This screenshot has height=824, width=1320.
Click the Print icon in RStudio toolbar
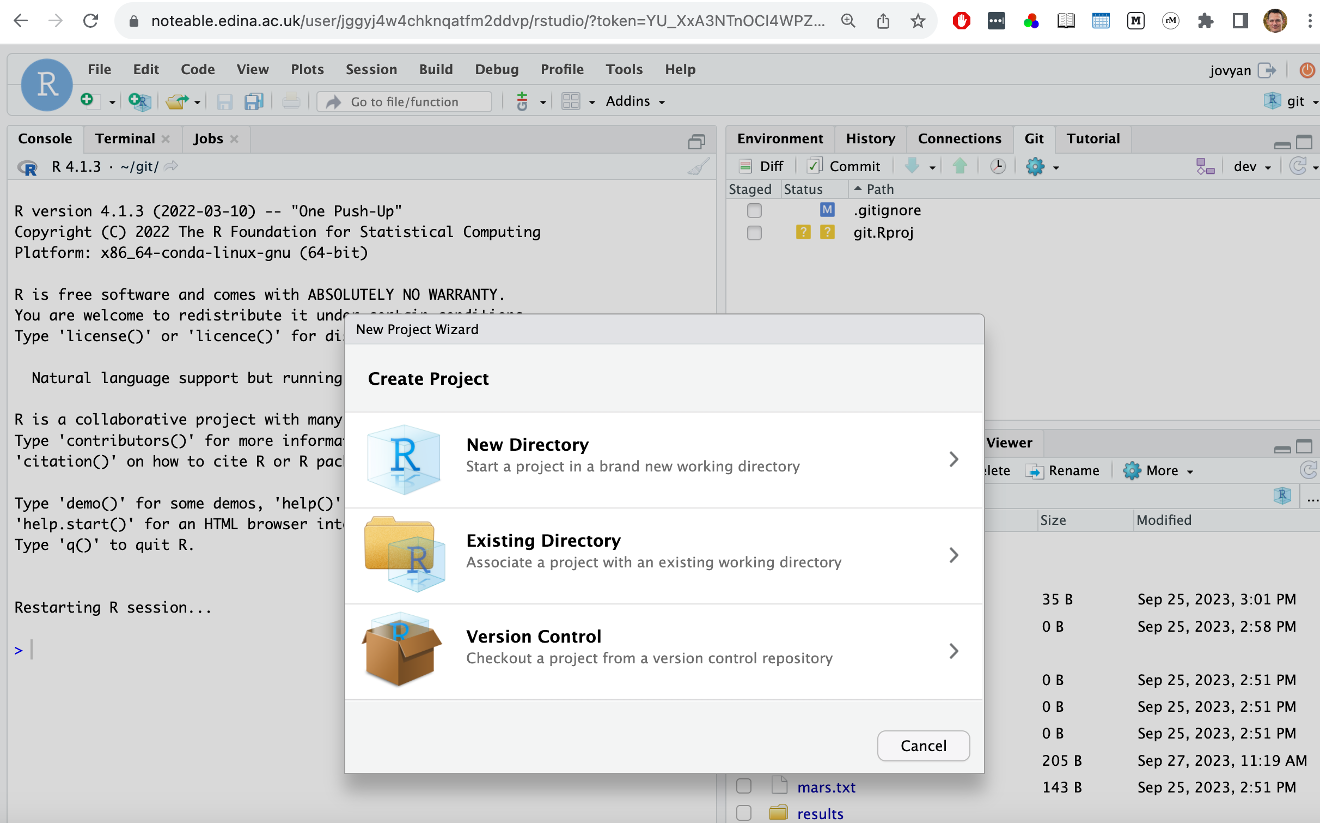(x=291, y=101)
